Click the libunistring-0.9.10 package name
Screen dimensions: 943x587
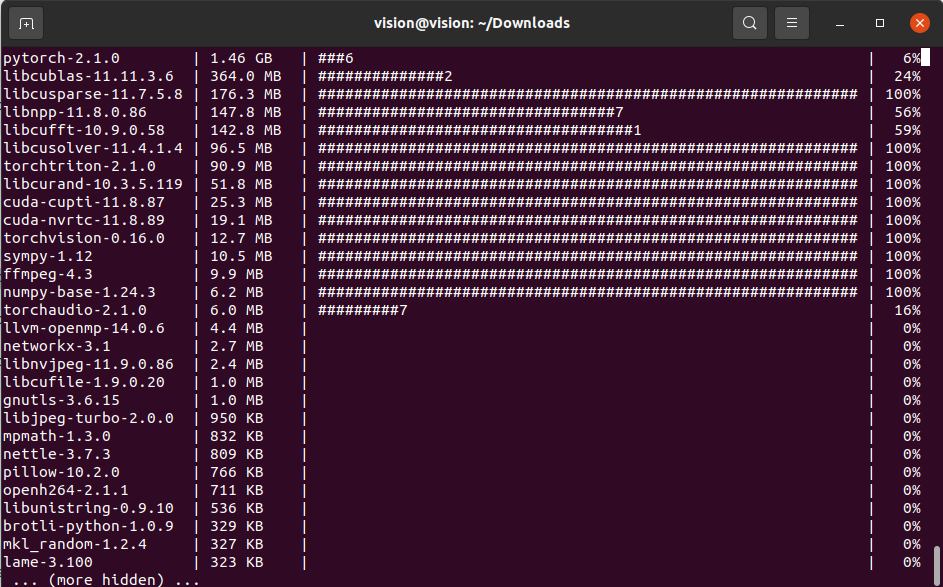point(88,509)
